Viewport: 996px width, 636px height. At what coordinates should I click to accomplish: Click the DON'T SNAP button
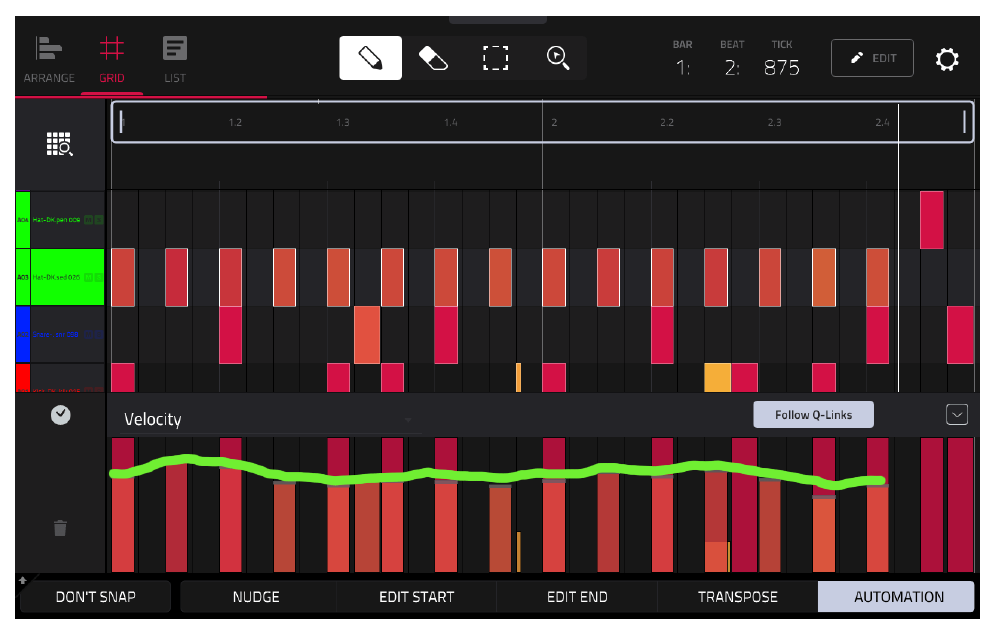click(95, 597)
